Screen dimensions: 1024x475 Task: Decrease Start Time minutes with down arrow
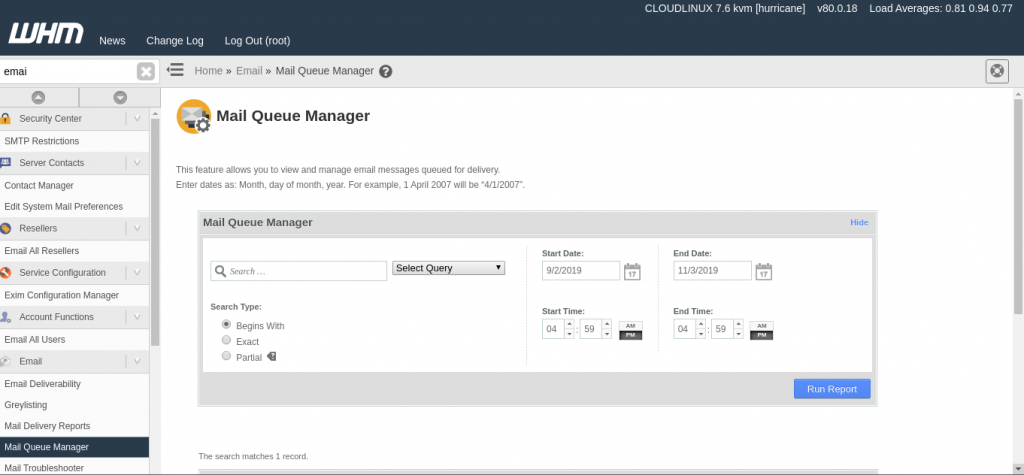607,334
